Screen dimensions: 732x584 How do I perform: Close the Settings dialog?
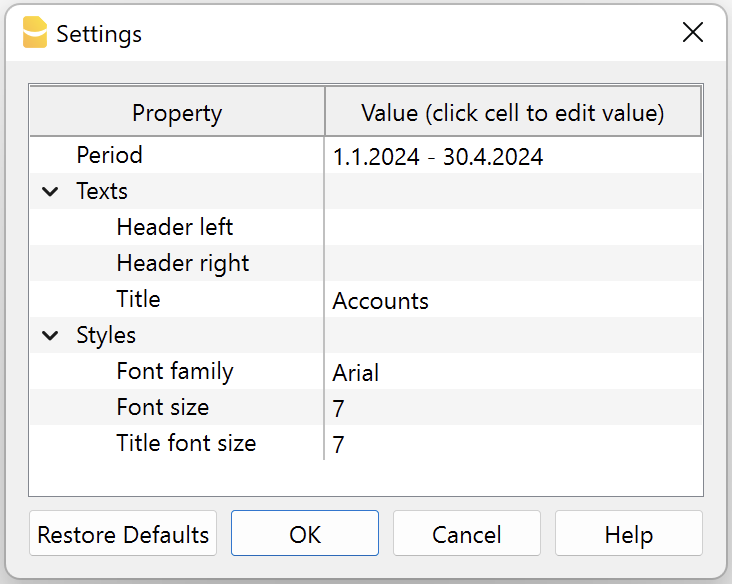point(692,33)
